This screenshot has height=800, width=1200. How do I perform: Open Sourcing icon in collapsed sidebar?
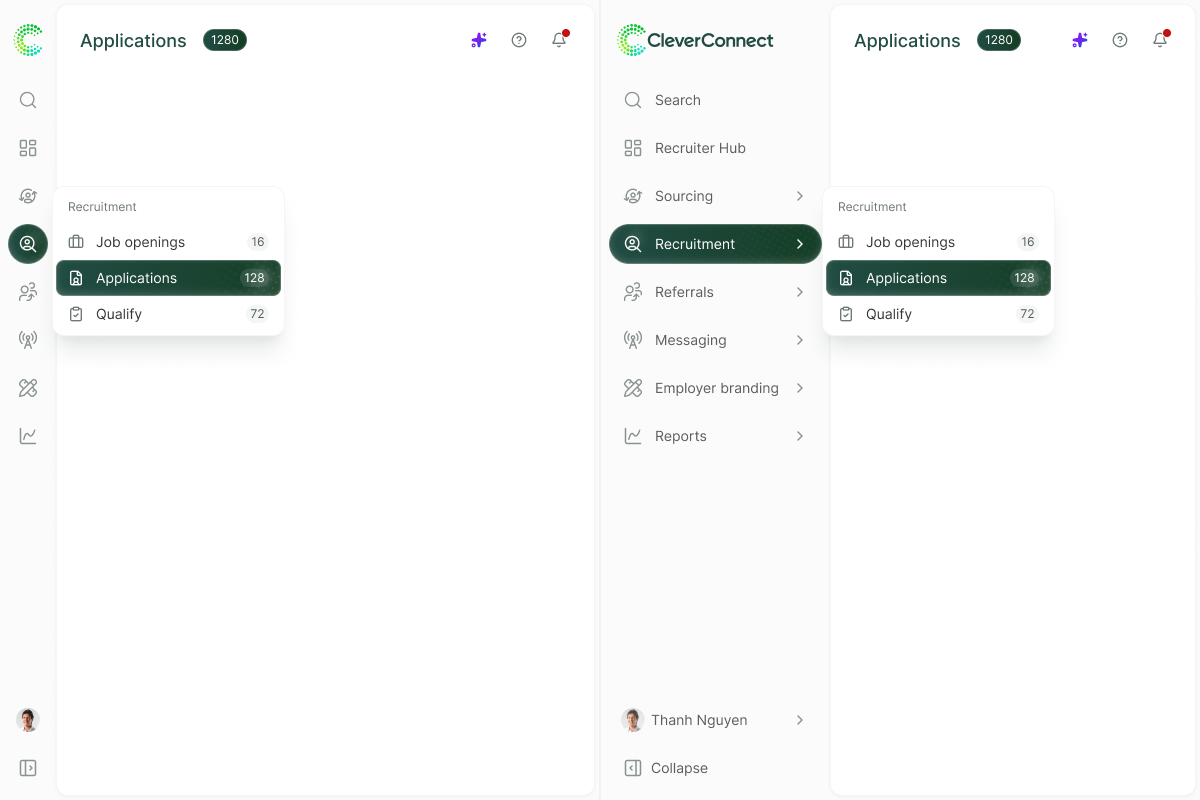(28, 196)
